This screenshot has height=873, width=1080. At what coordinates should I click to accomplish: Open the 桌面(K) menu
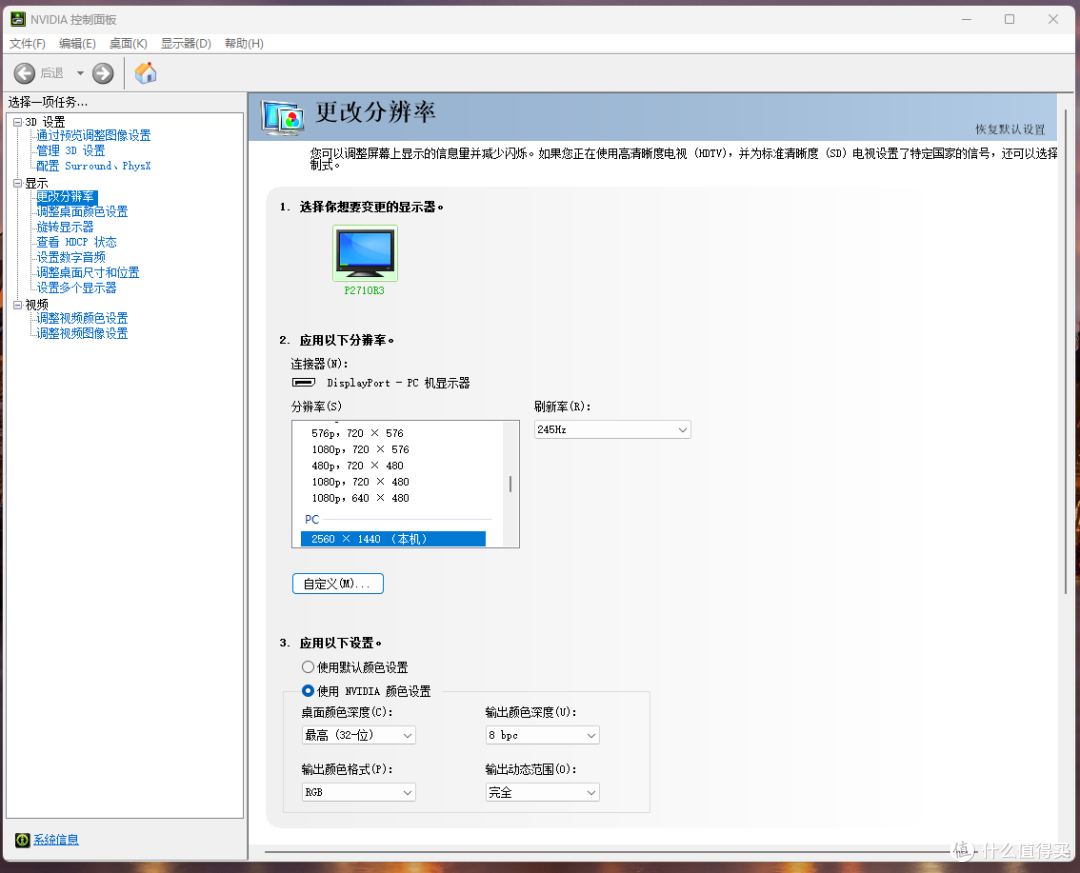pos(128,43)
